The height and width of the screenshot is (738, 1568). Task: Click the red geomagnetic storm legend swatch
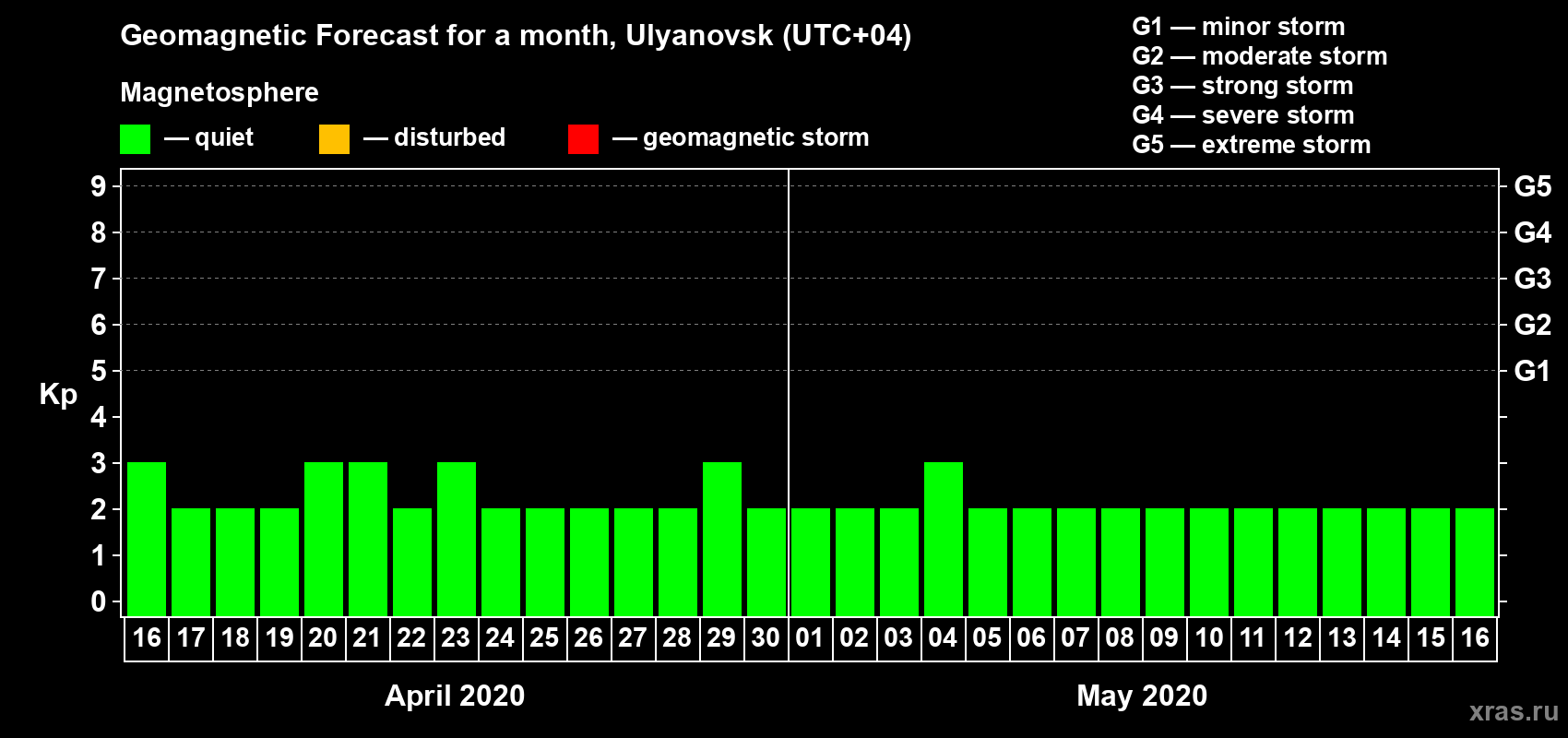click(583, 139)
